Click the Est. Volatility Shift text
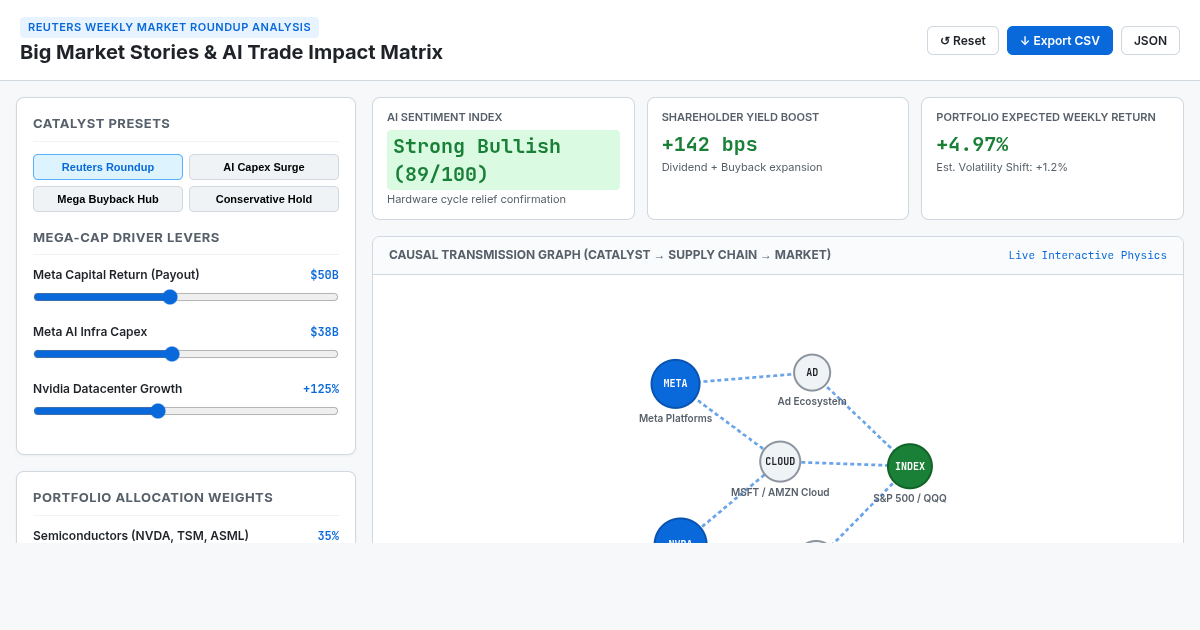Image resolution: width=1200 pixels, height=630 pixels. click(x=1001, y=167)
